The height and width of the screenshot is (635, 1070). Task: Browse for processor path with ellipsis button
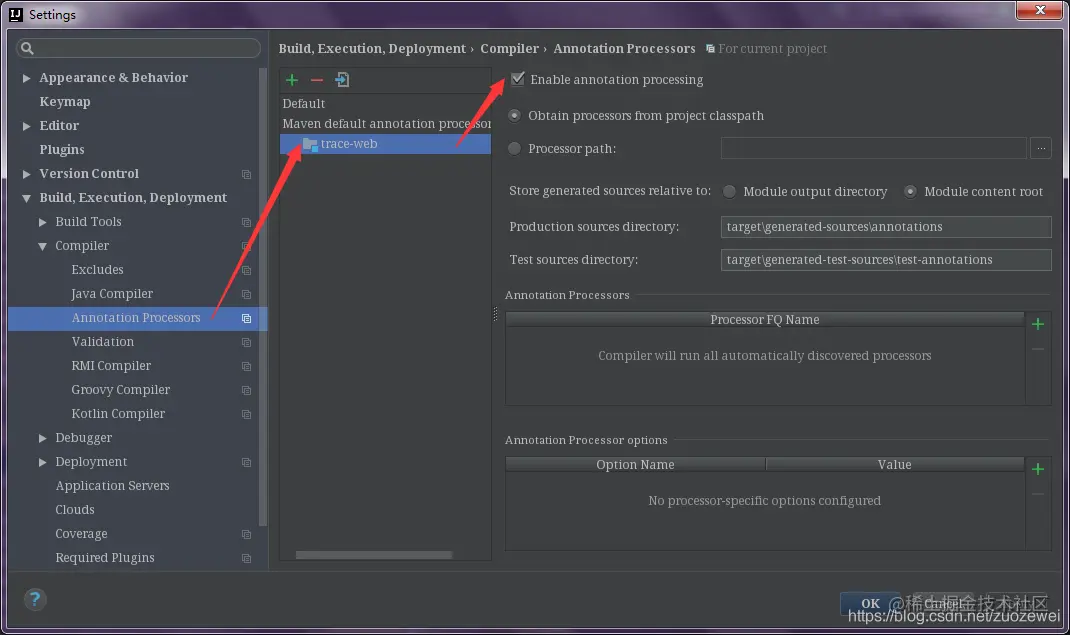coord(1041,148)
